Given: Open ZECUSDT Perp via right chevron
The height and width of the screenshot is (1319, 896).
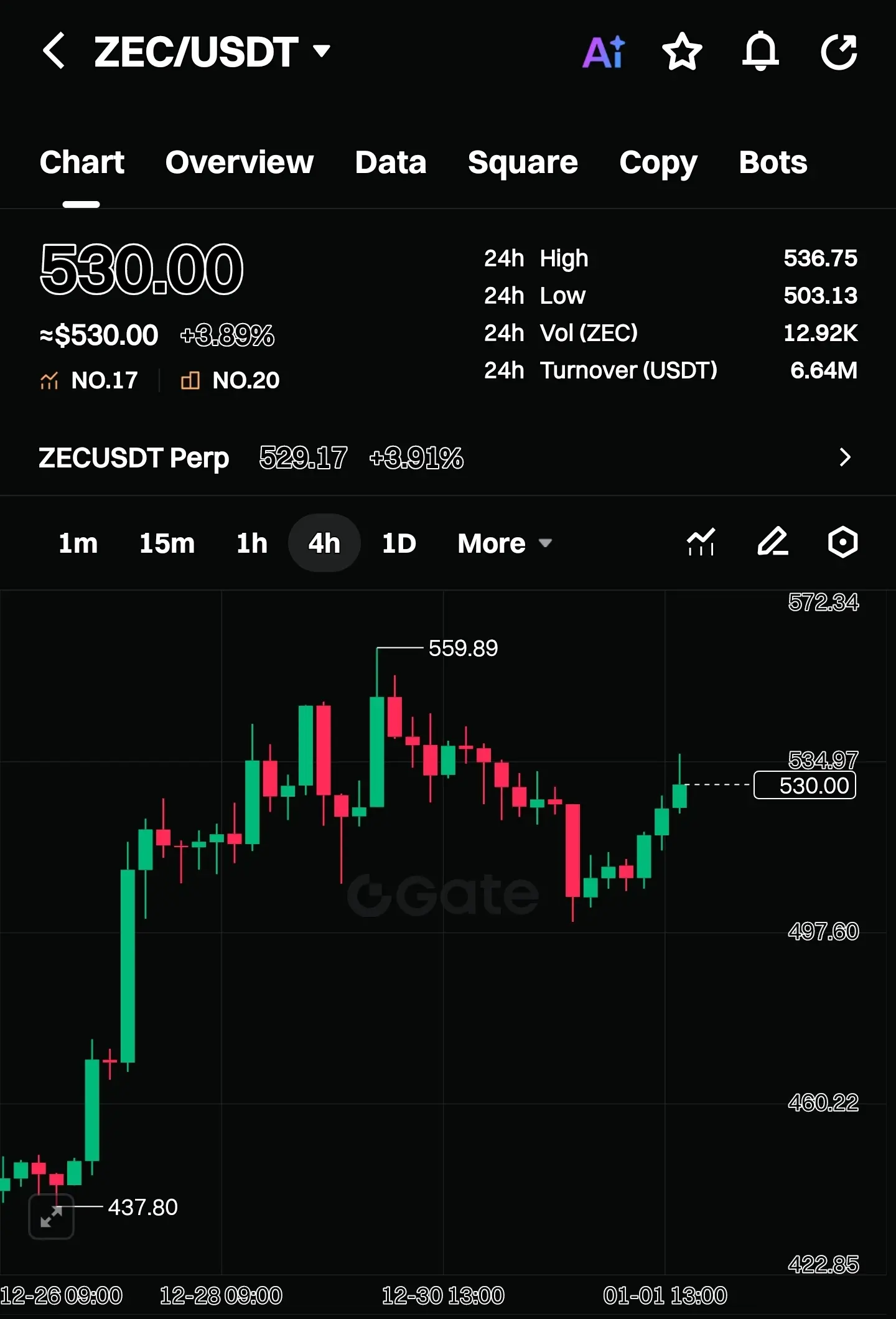Looking at the screenshot, I should (x=844, y=458).
